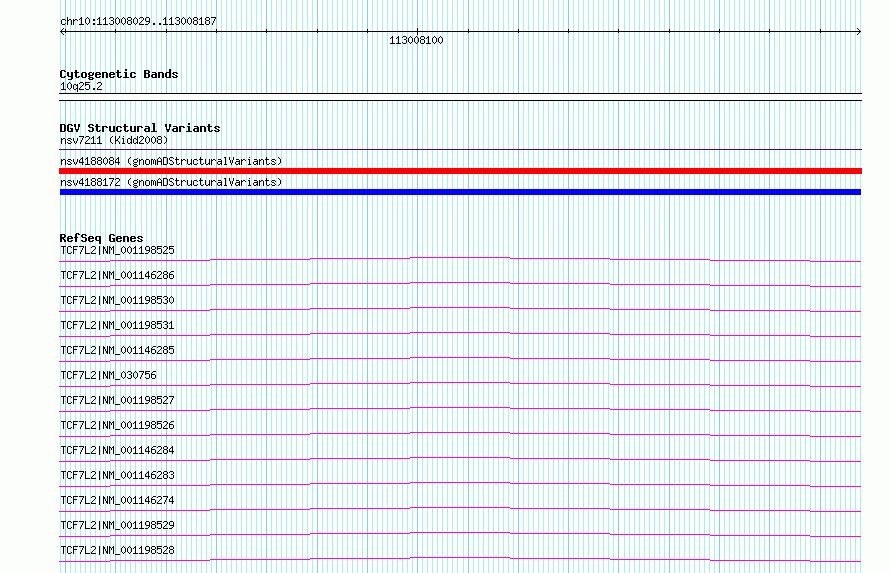This screenshot has width=890, height=573.
Task: Click the nsv4188172 gnomAD variant label
Action: pyautogui.click(x=171, y=182)
